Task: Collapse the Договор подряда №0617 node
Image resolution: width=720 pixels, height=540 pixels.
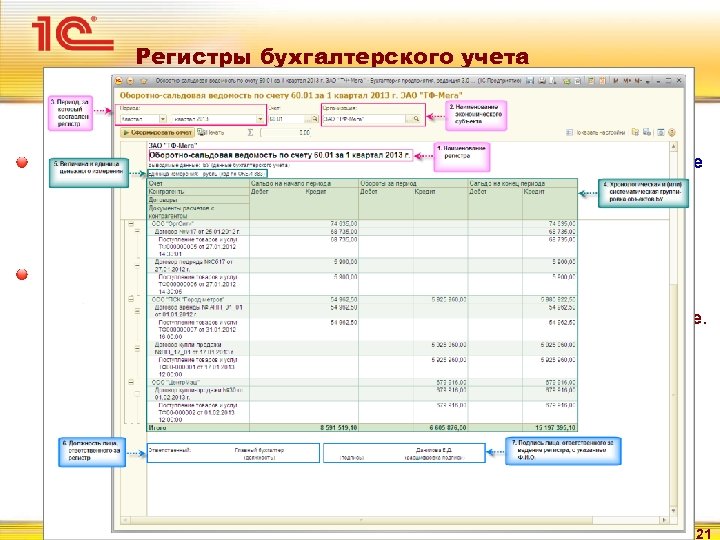Action: pos(137,265)
